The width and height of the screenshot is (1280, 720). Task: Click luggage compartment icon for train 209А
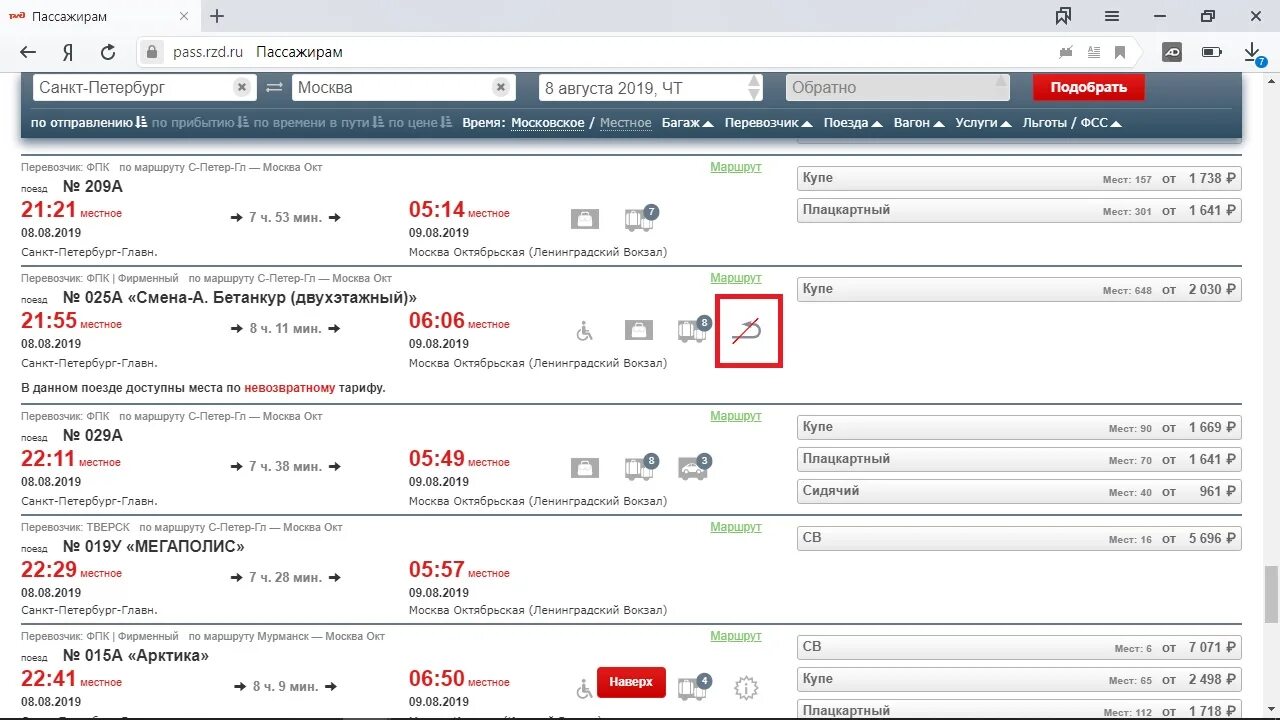tap(639, 217)
